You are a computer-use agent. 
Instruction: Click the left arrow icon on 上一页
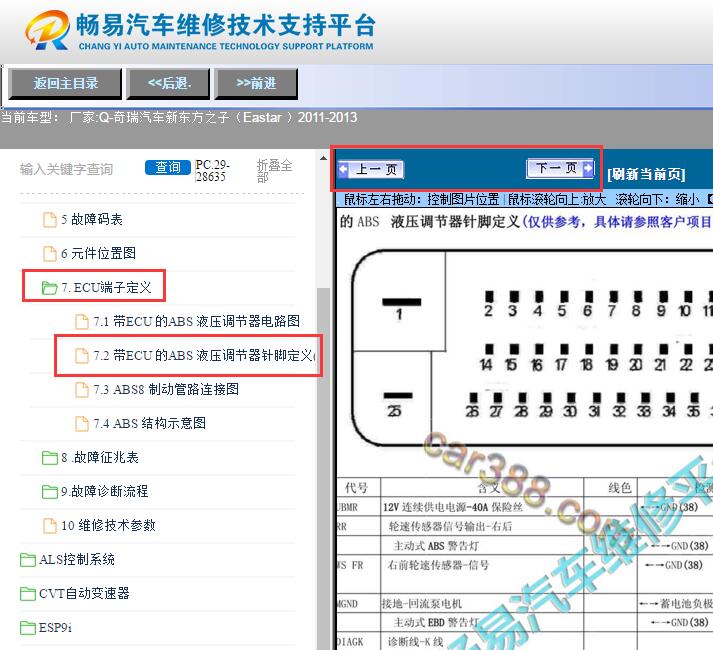344,170
